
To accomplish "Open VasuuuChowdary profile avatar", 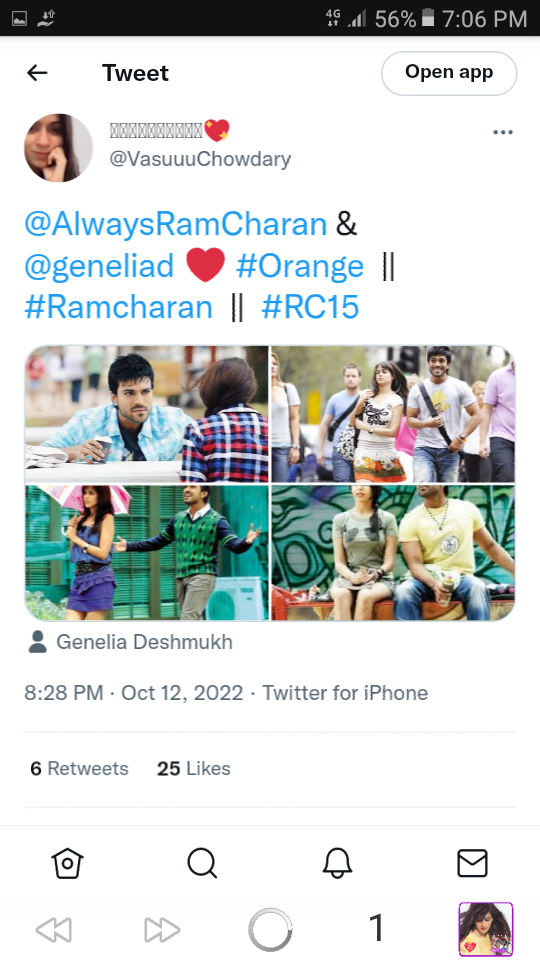I will coord(58,148).
